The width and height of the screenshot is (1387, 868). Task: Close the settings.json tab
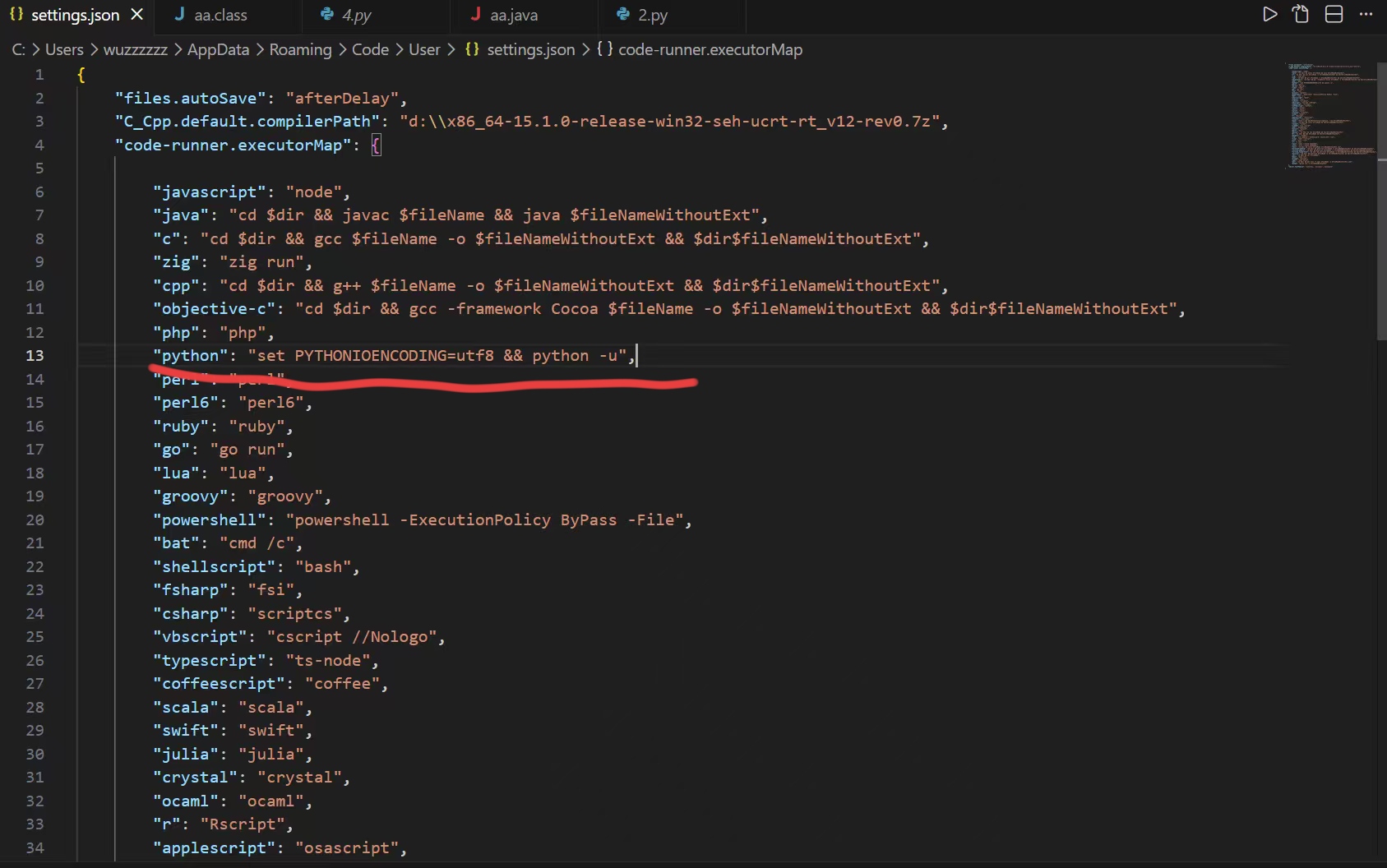(137, 15)
